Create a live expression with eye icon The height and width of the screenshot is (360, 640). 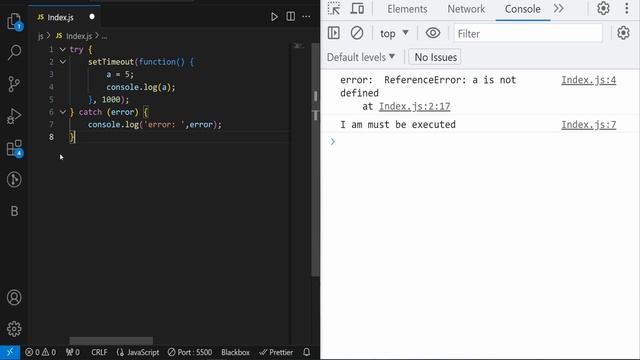(433, 33)
